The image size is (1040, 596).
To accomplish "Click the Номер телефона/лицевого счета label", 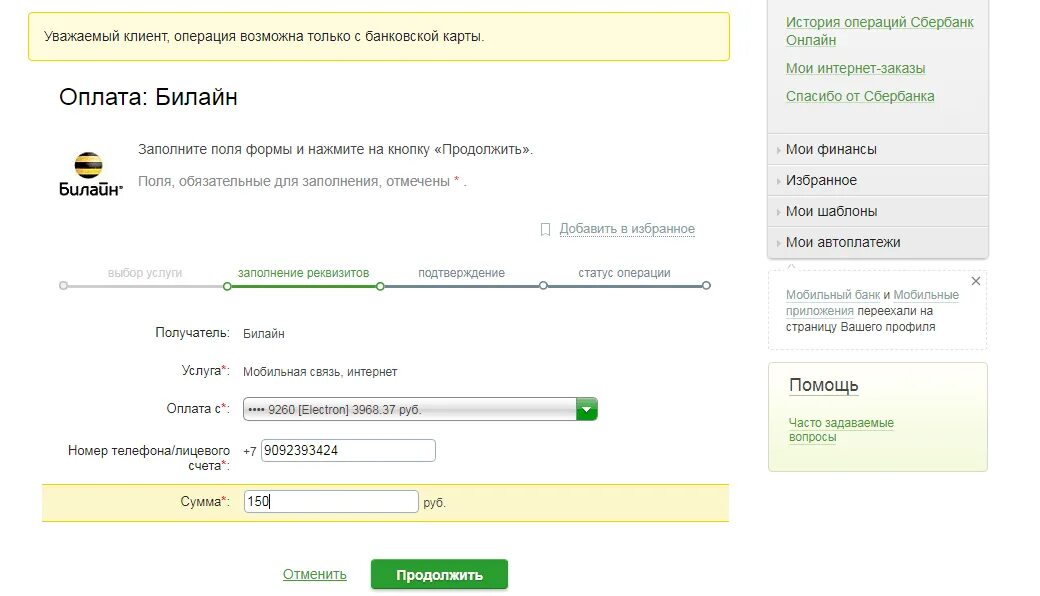I will click(149, 458).
